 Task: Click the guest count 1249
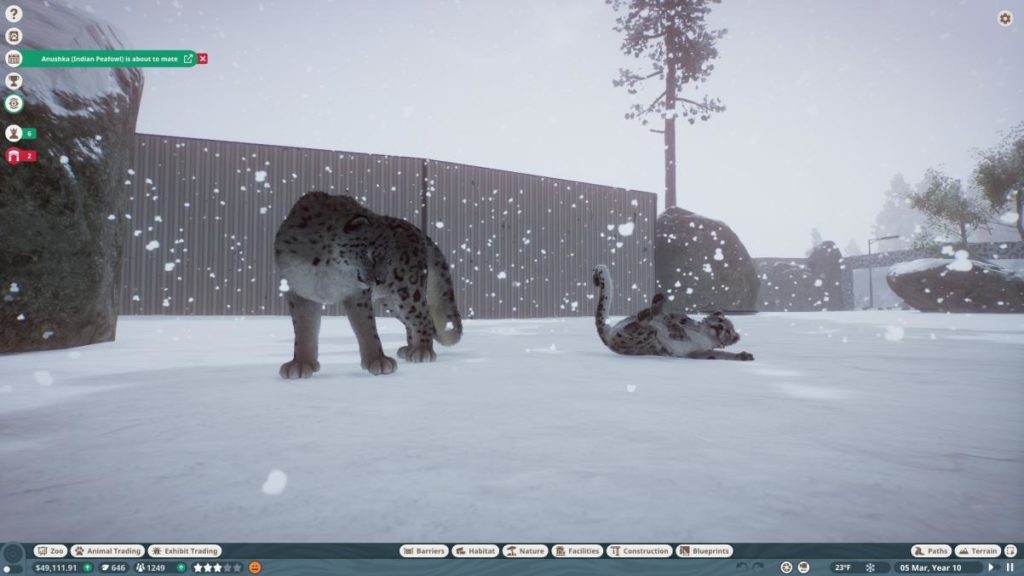pos(150,568)
